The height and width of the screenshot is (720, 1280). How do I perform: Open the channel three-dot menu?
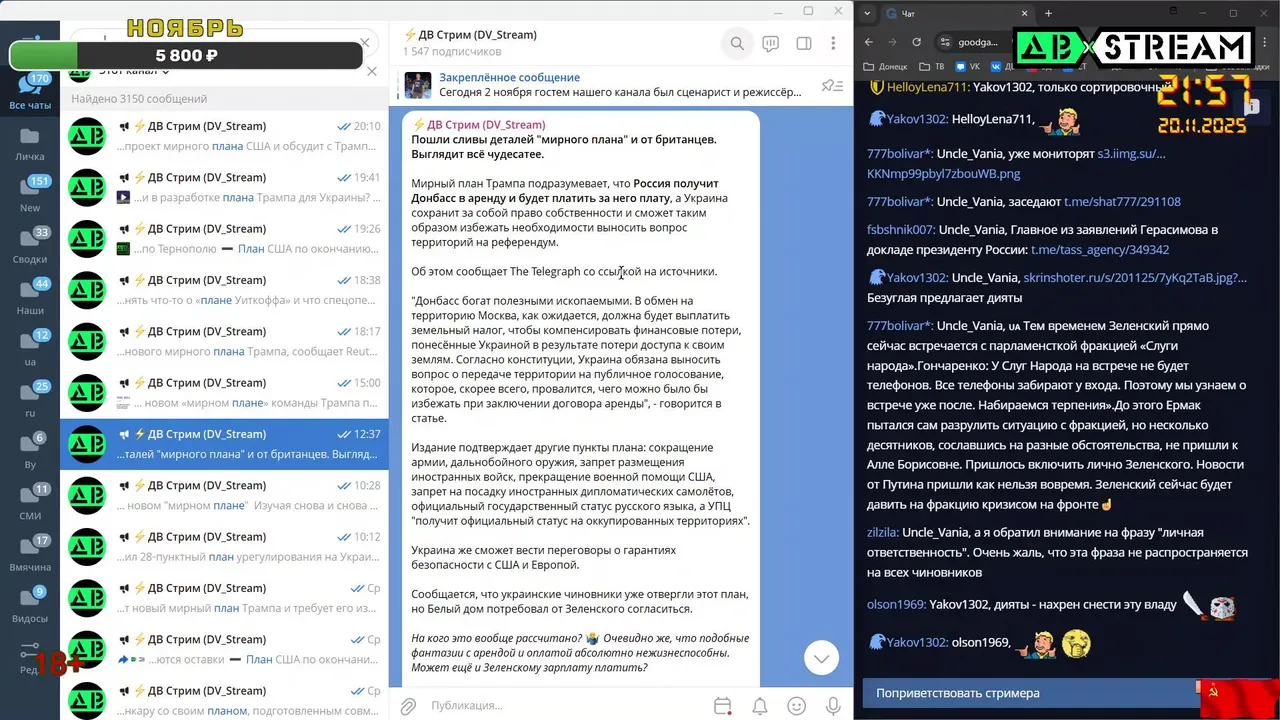pos(833,44)
